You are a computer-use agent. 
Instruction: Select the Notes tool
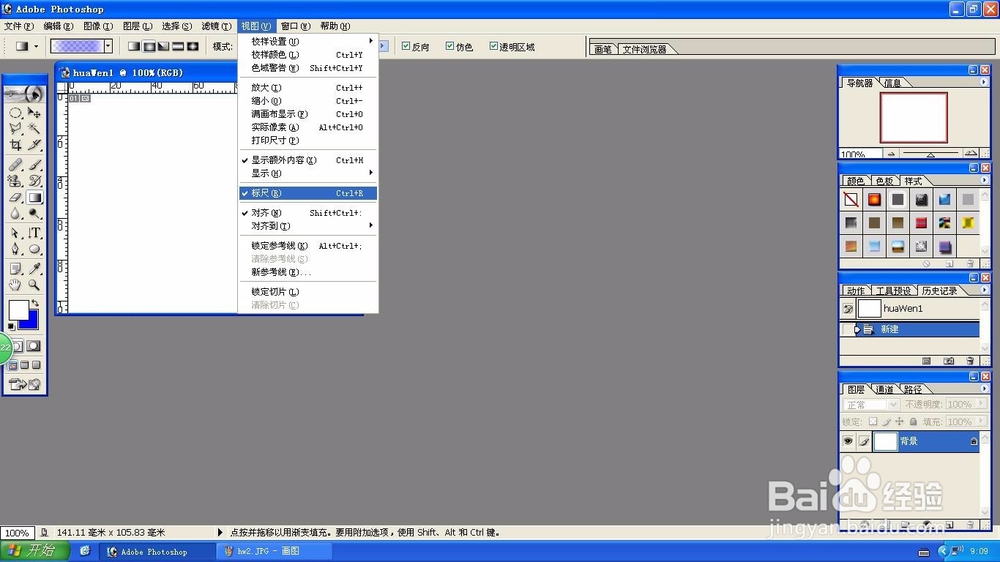[15, 269]
